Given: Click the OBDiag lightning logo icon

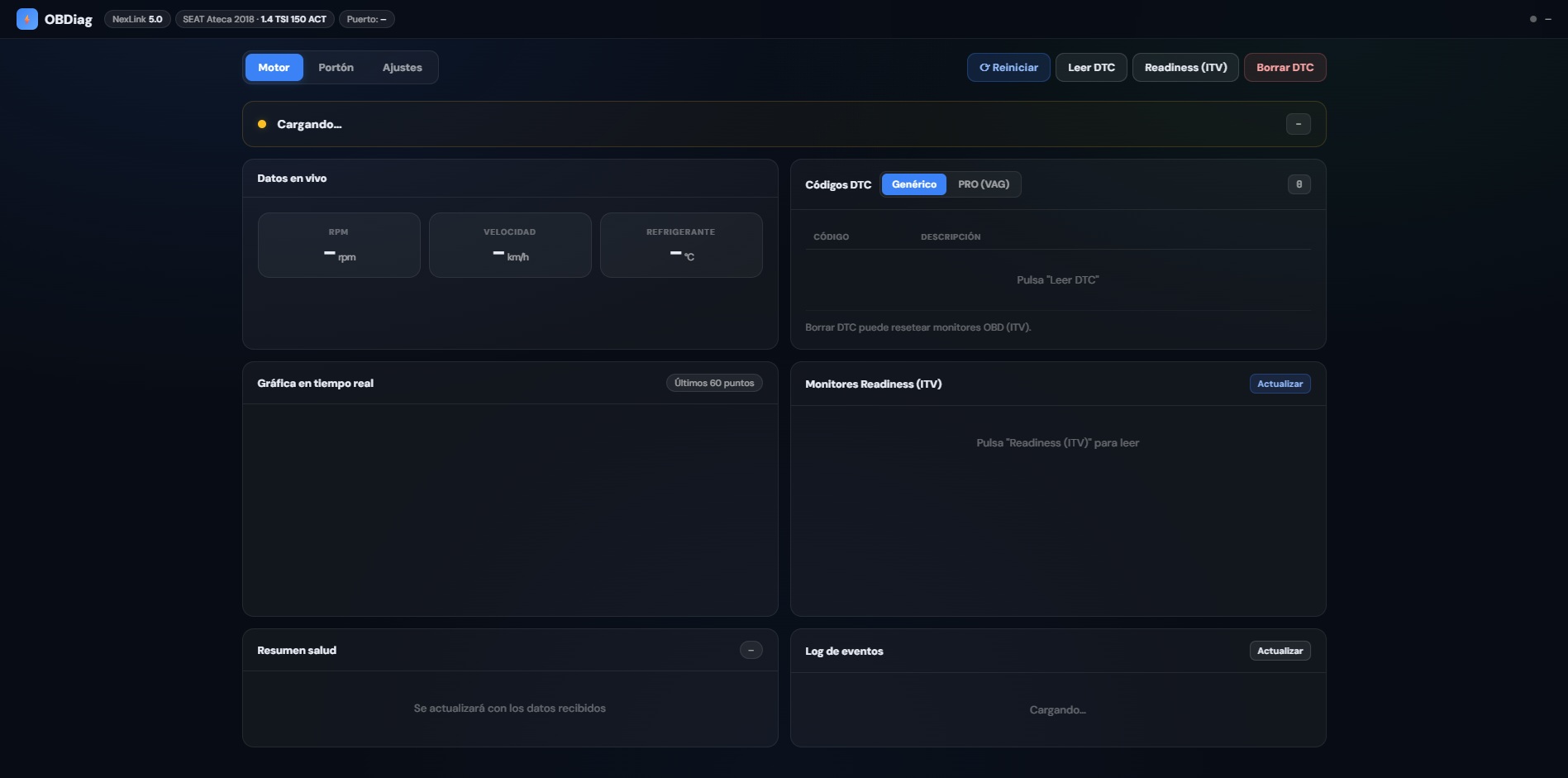Looking at the screenshot, I should [x=26, y=19].
